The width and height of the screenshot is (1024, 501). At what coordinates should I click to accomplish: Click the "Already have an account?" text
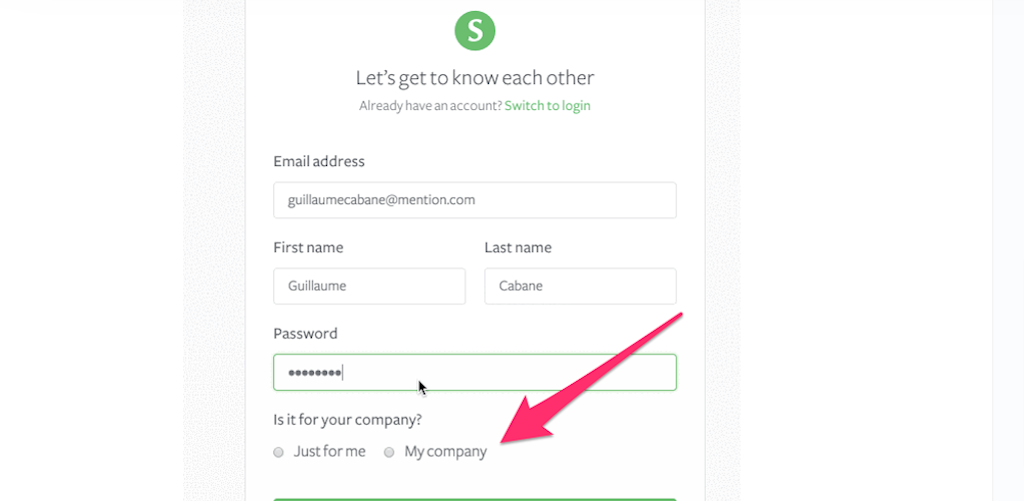429,105
